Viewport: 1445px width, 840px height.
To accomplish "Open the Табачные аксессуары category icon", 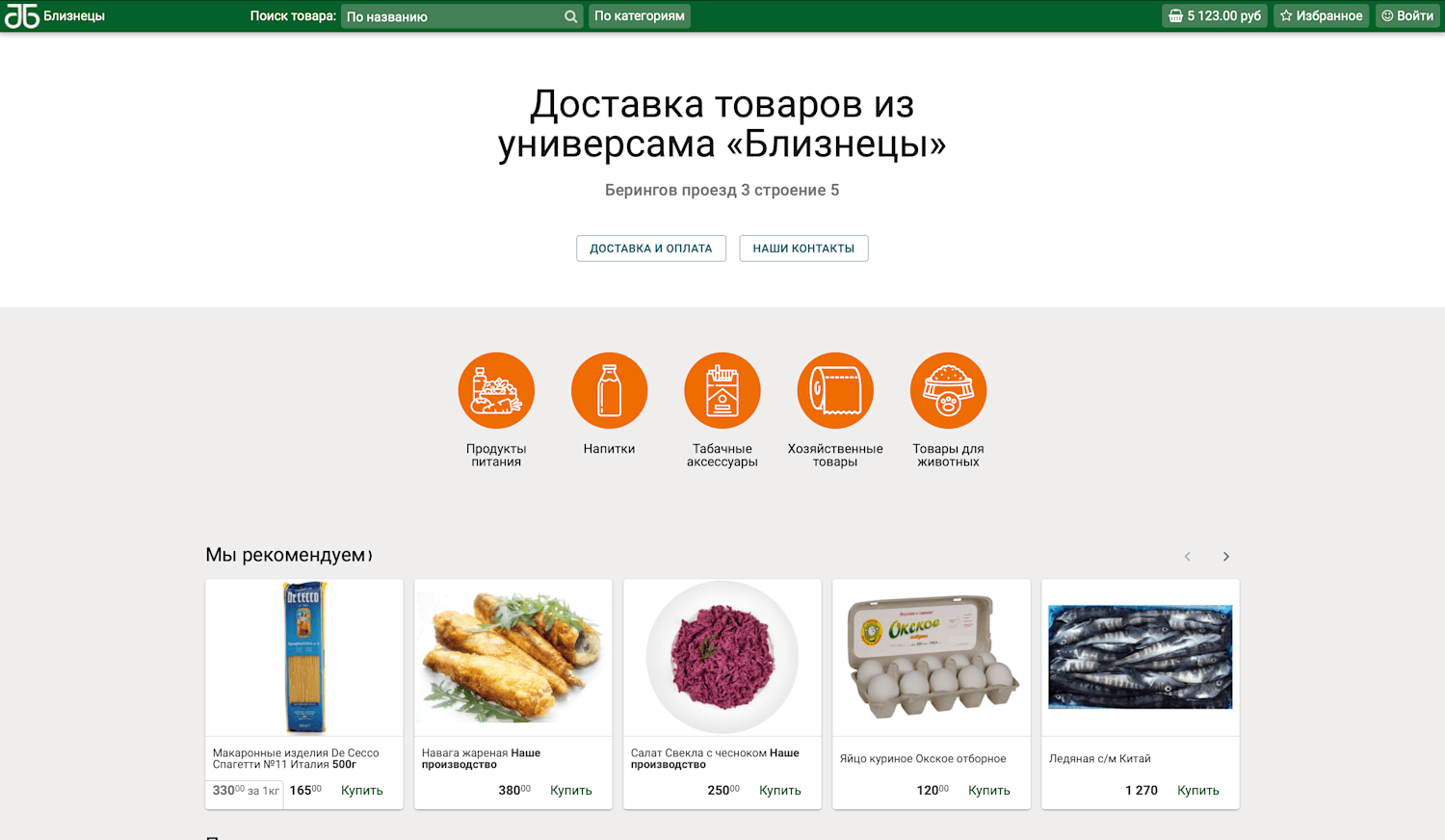I will click(x=722, y=390).
